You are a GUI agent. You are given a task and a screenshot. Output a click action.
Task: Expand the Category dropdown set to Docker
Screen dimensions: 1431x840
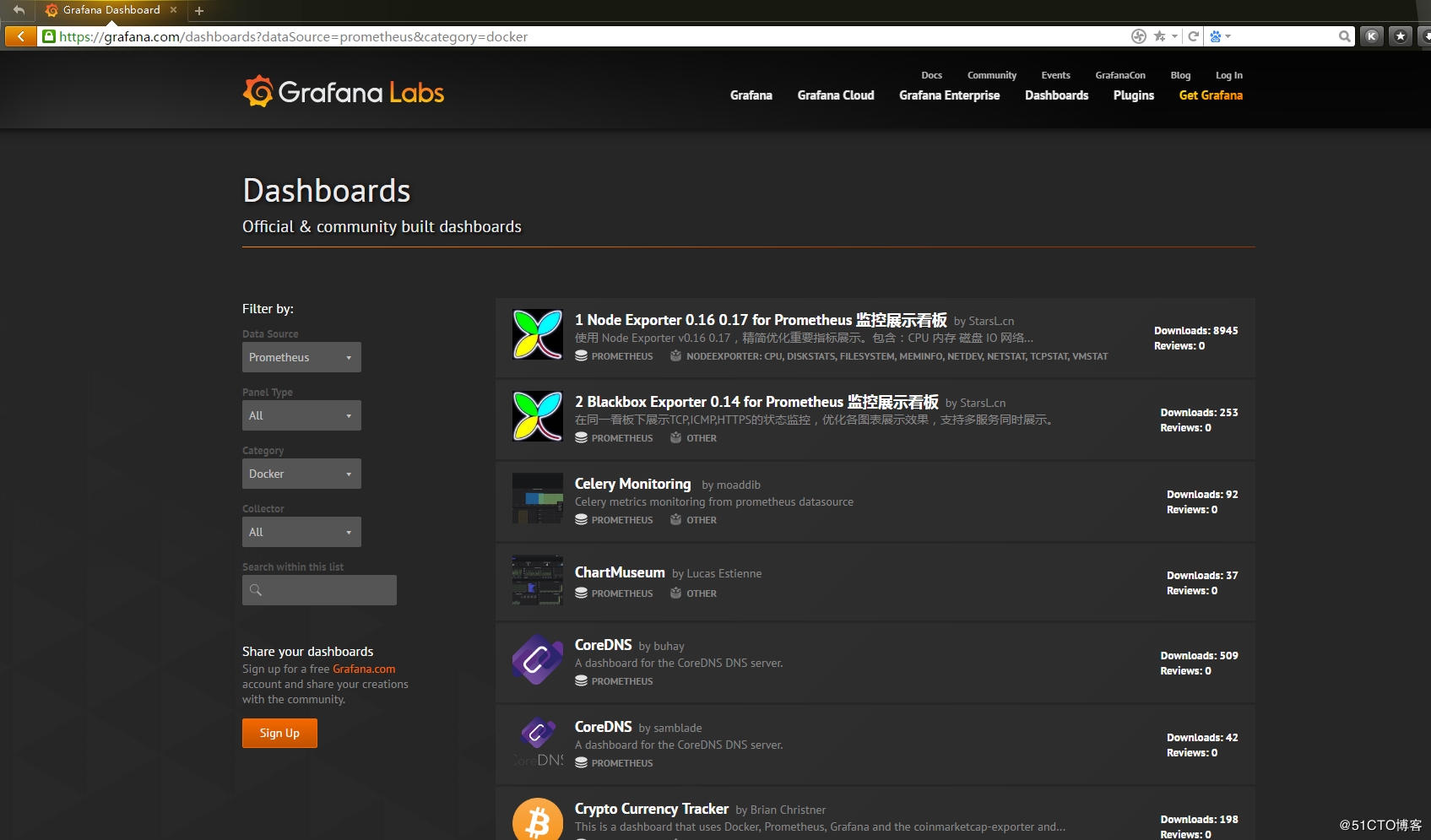pyautogui.click(x=301, y=474)
